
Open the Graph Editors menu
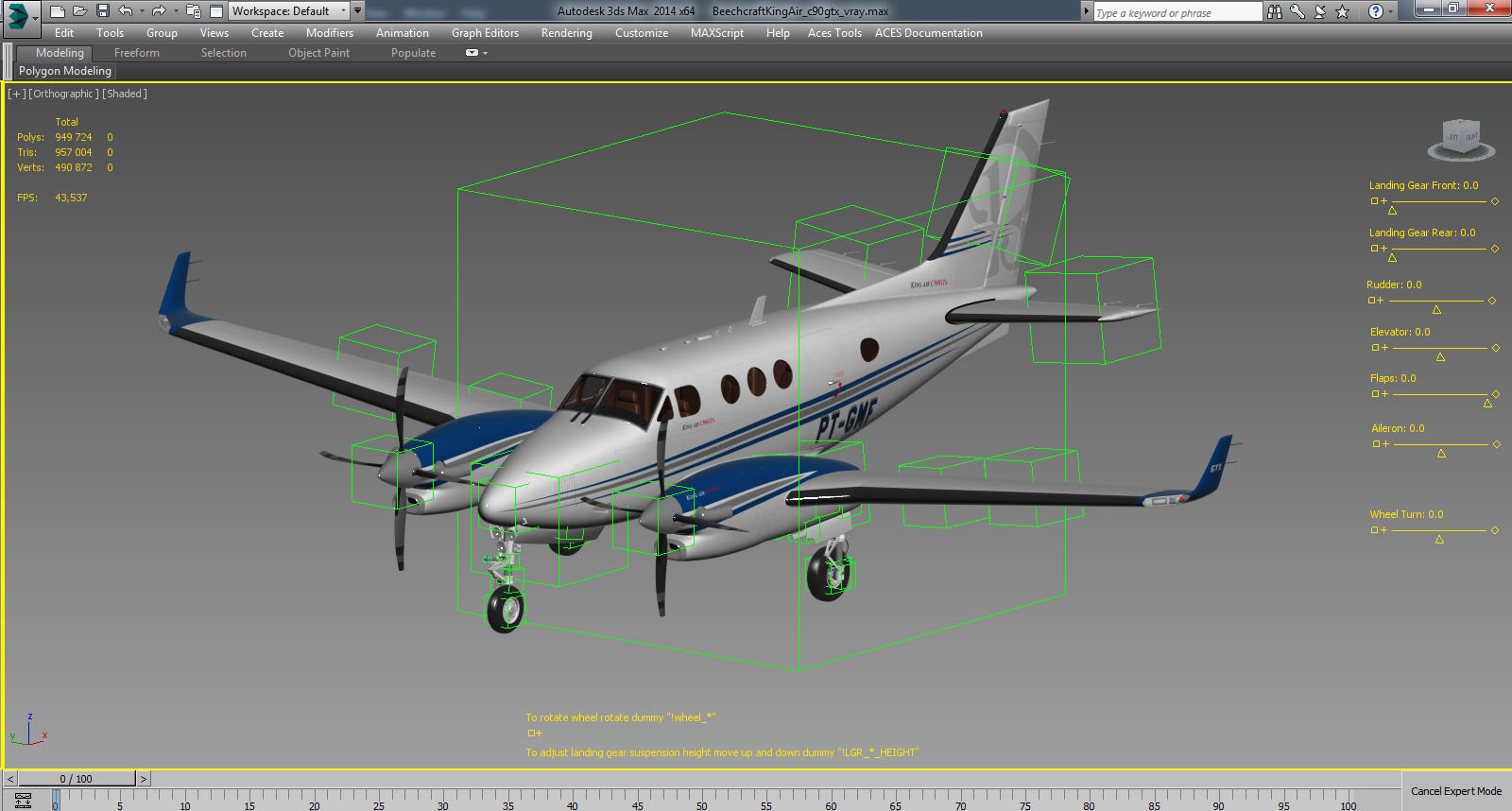click(x=486, y=33)
